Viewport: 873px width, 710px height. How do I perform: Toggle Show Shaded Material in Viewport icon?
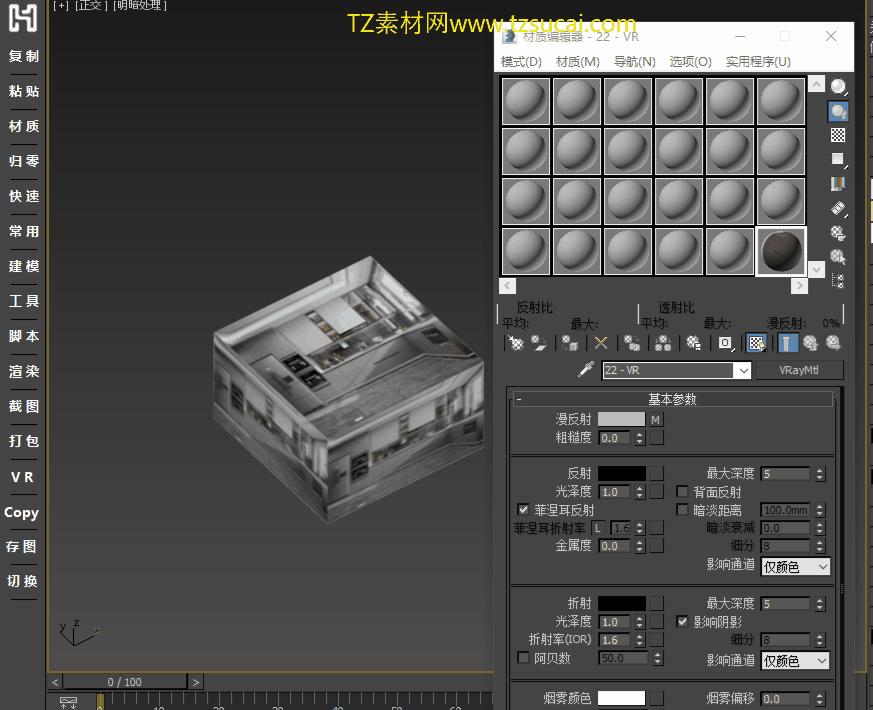pos(757,343)
